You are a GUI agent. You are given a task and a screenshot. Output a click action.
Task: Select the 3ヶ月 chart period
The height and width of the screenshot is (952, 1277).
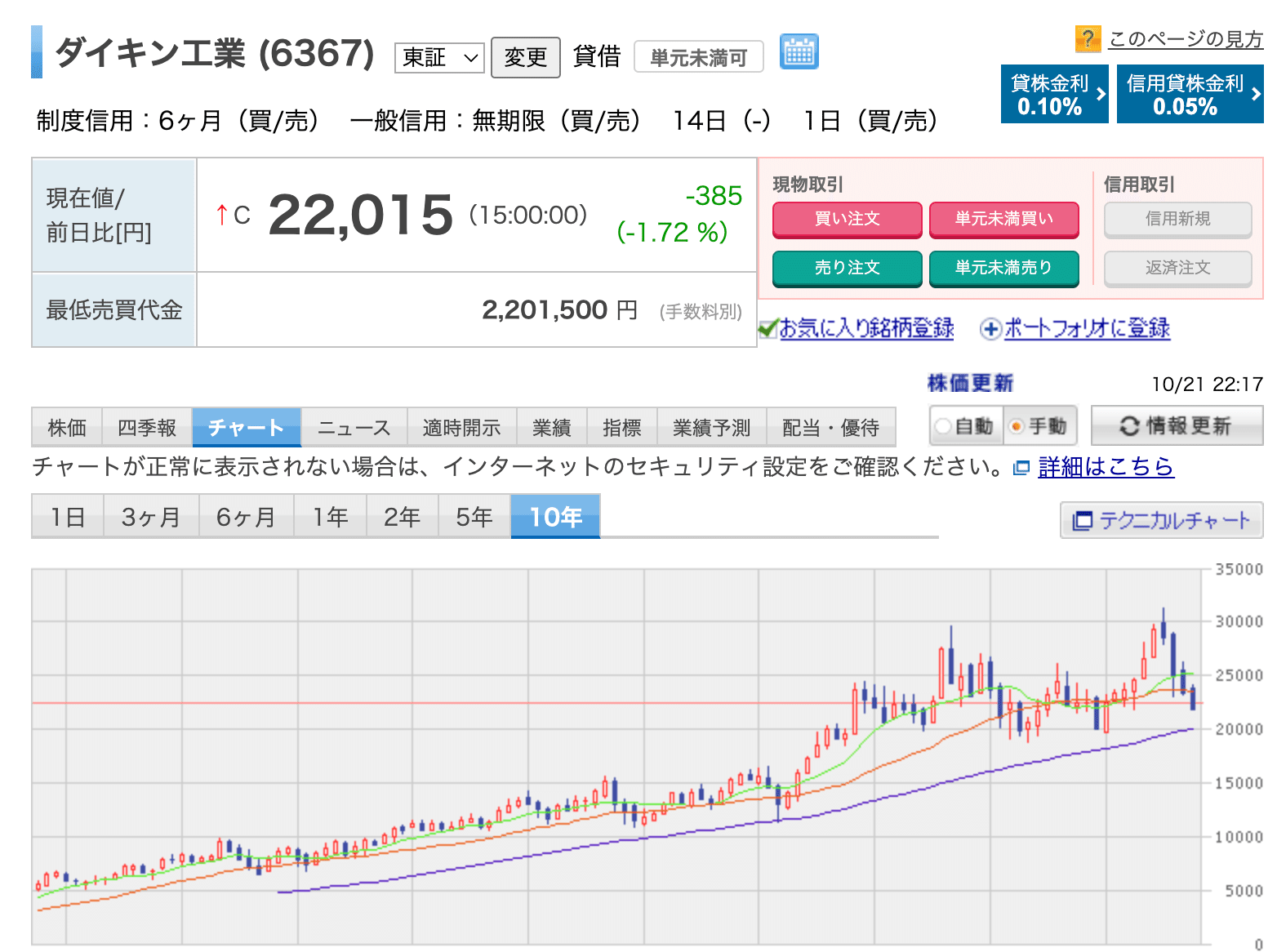151,516
